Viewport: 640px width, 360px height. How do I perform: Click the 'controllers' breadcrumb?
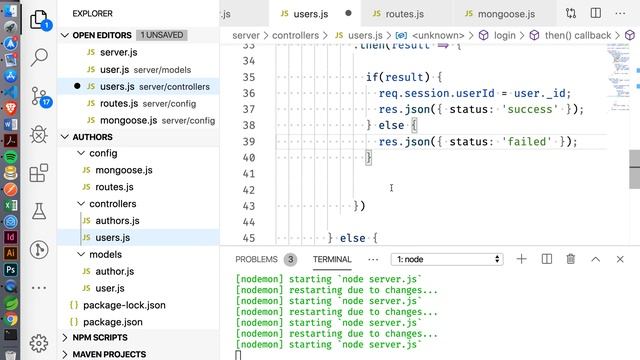[296, 36]
